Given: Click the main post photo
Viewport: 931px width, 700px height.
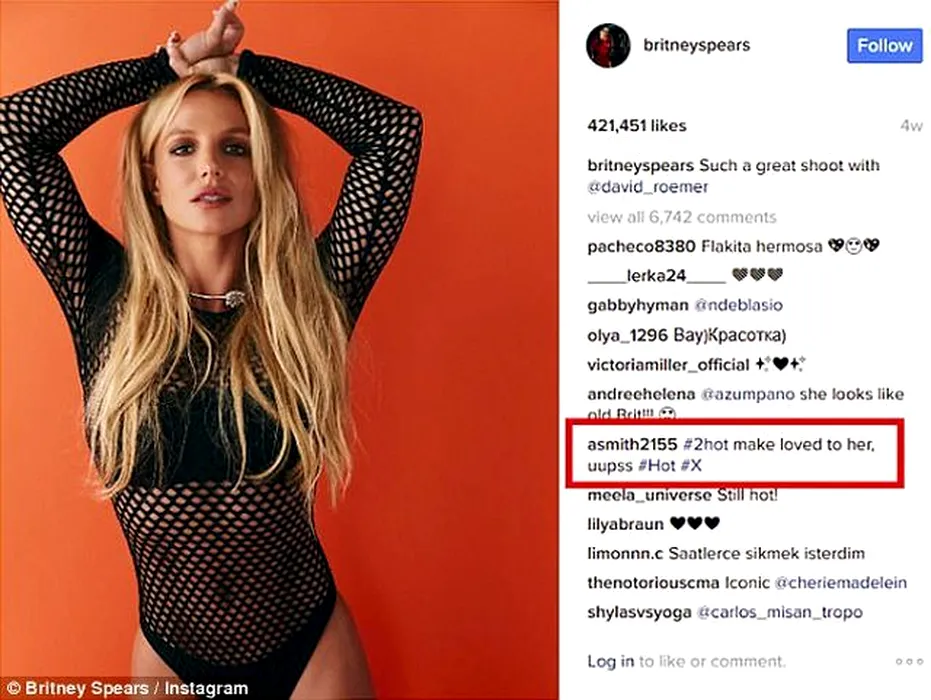Looking at the screenshot, I should click(x=279, y=350).
